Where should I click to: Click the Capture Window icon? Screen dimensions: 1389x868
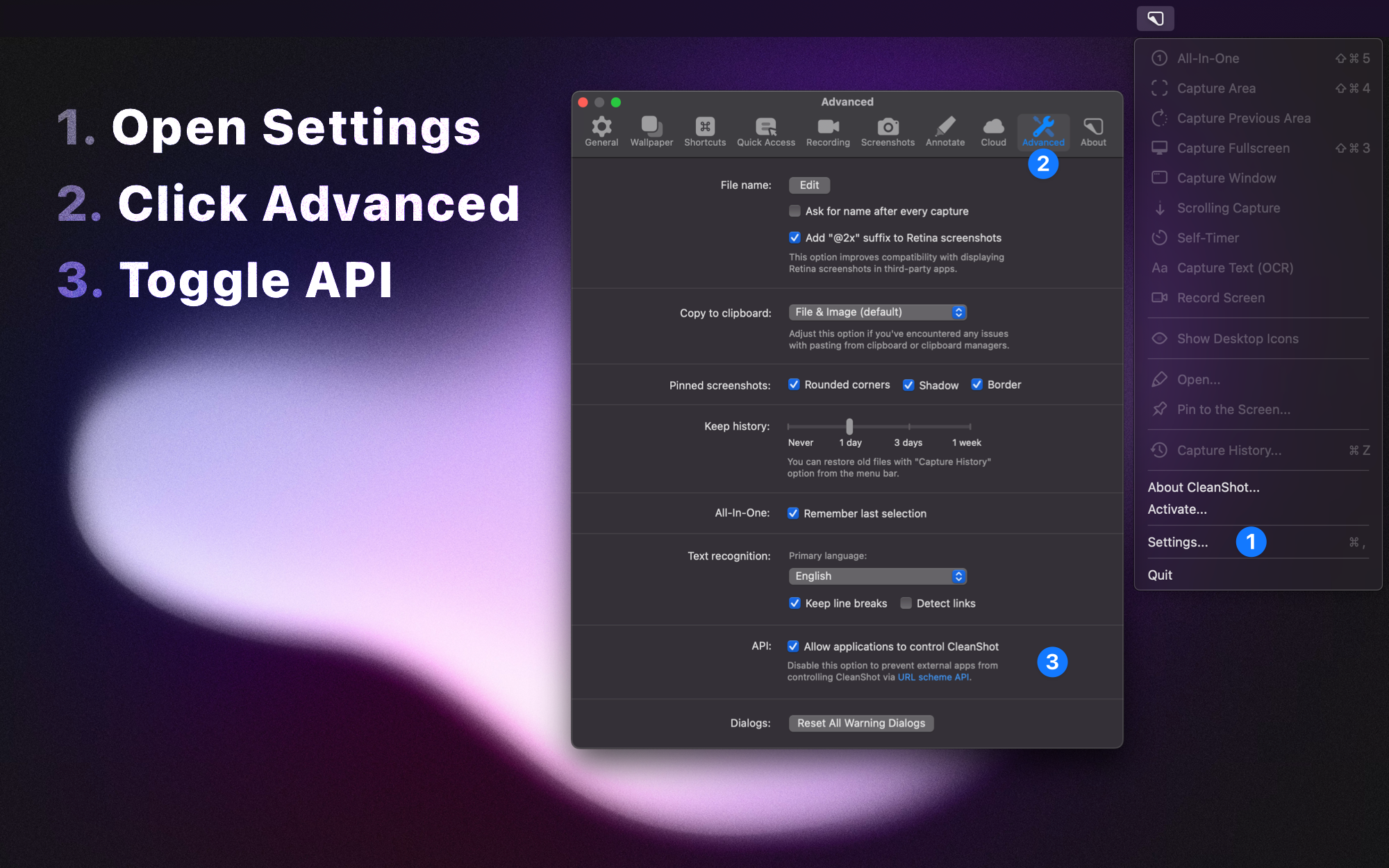[1159, 178]
